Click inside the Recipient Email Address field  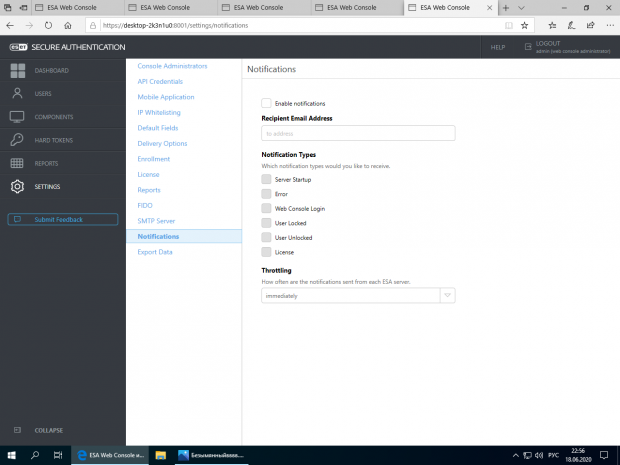pos(358,133)
